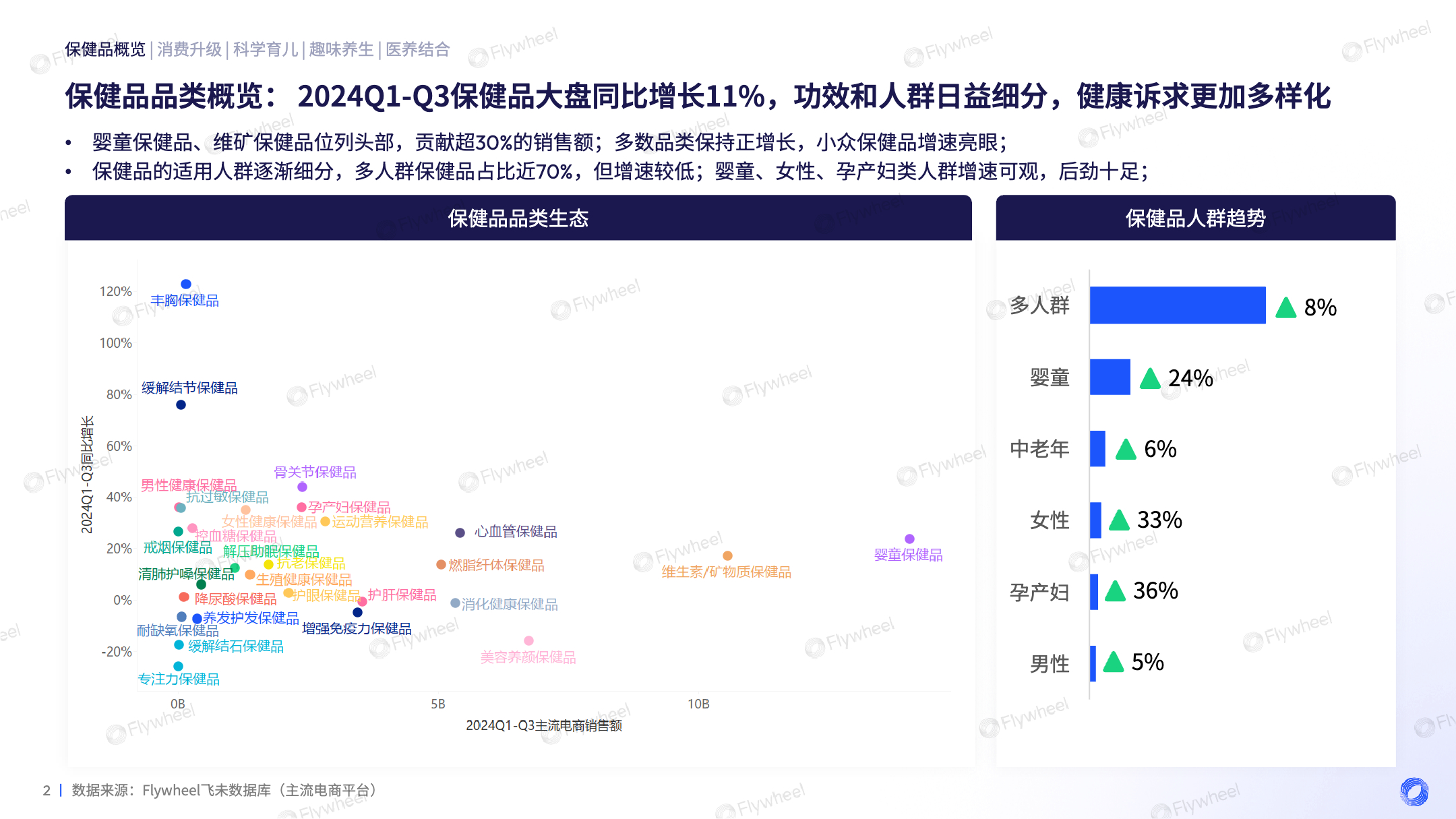Image resolution: width=1456 pixels, height=819 pixels.
Task: Click the yellow dot for 运动营养保健品
Action: (325, 521)
